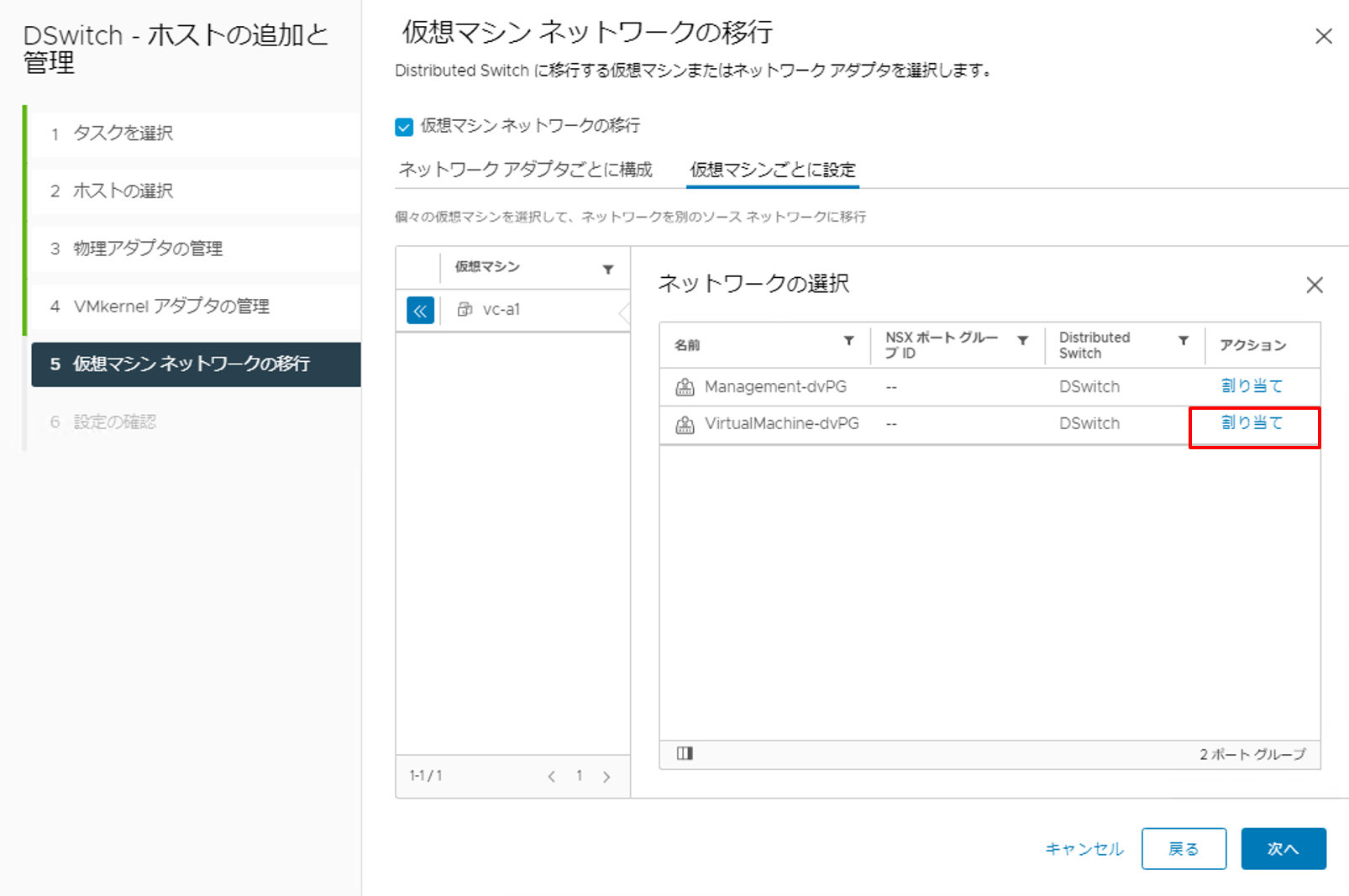This screenshot has height=896, width=1349.
Task: Go to step 3 物理アダプタの管理
Action: pyautogui.click(x=148, y=249)
